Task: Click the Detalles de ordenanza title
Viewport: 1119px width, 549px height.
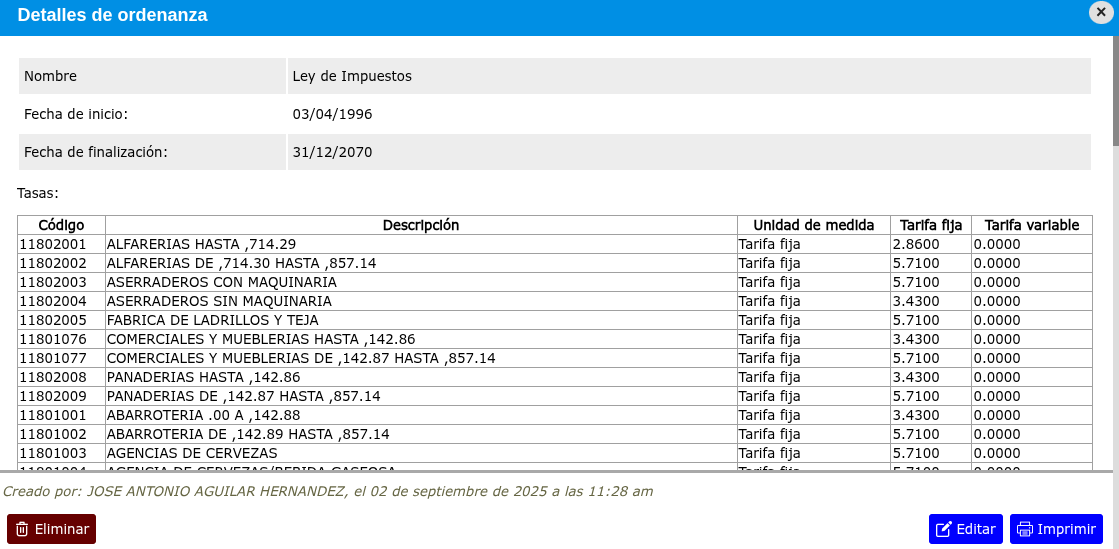Action: click(113, 14)
